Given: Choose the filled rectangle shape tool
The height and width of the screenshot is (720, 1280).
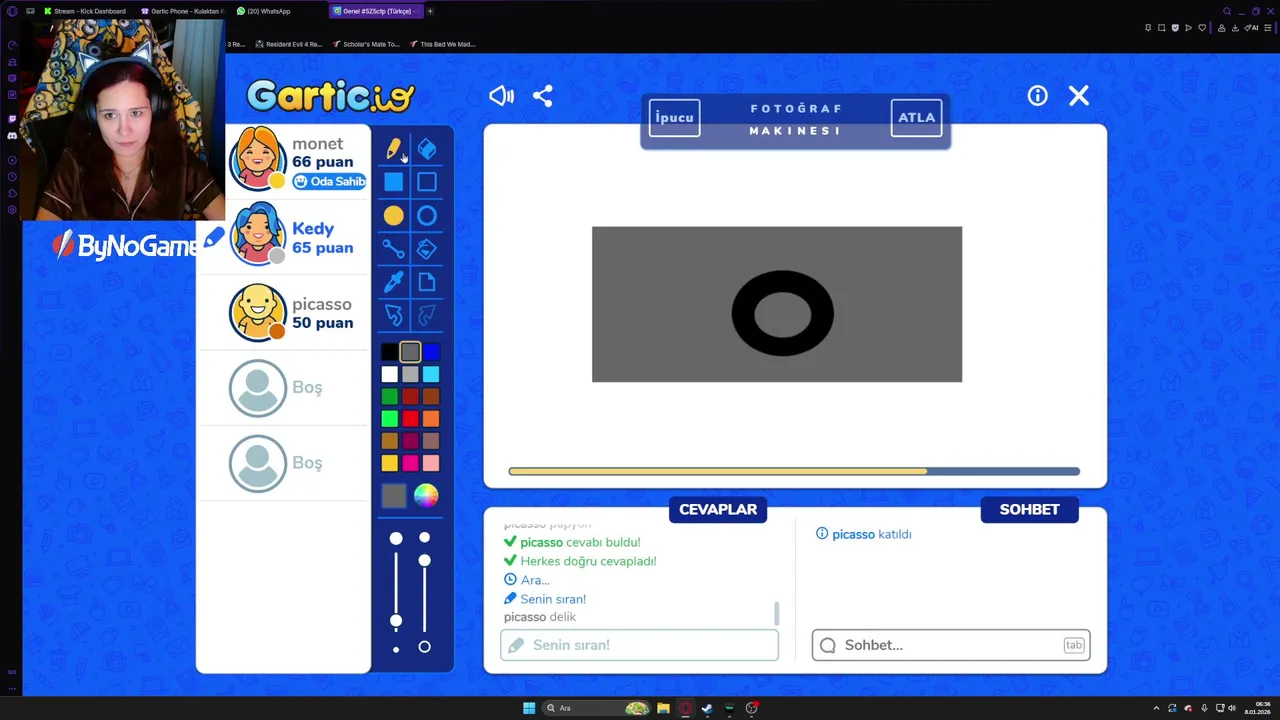Looking at the screenshot, I should coord(394,182).
